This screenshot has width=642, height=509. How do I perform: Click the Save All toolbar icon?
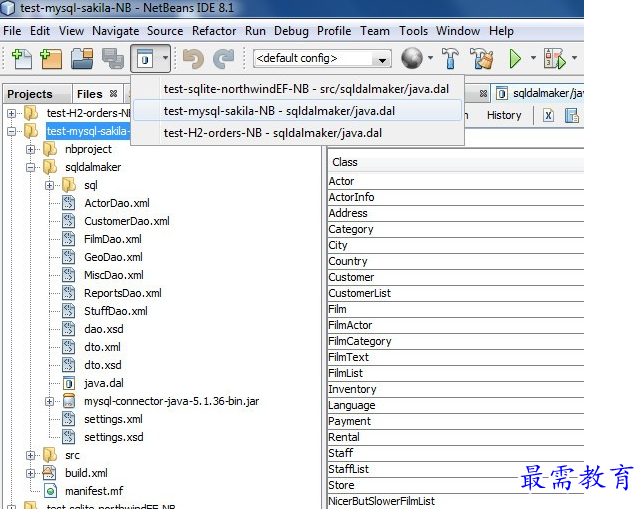pos(113,59)
